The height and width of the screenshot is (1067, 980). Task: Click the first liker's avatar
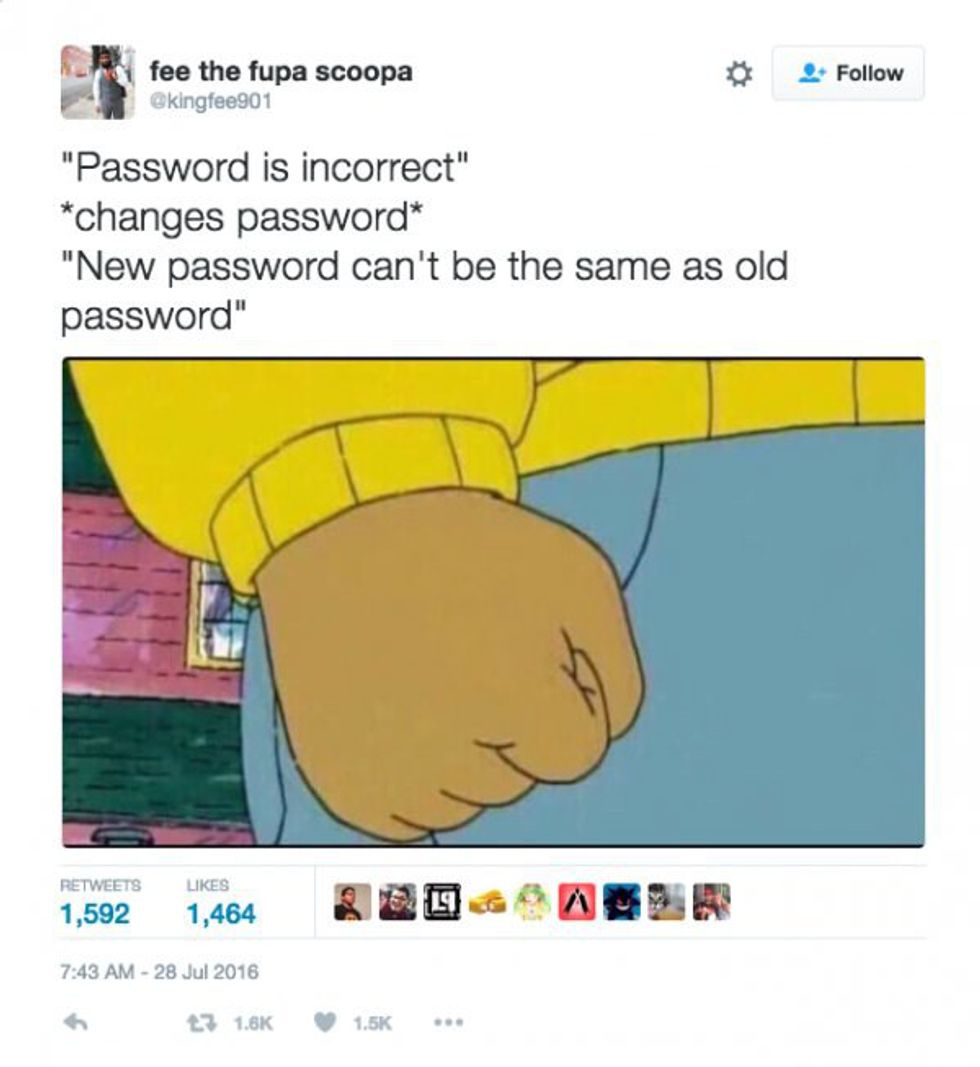(x=353, y=902)
